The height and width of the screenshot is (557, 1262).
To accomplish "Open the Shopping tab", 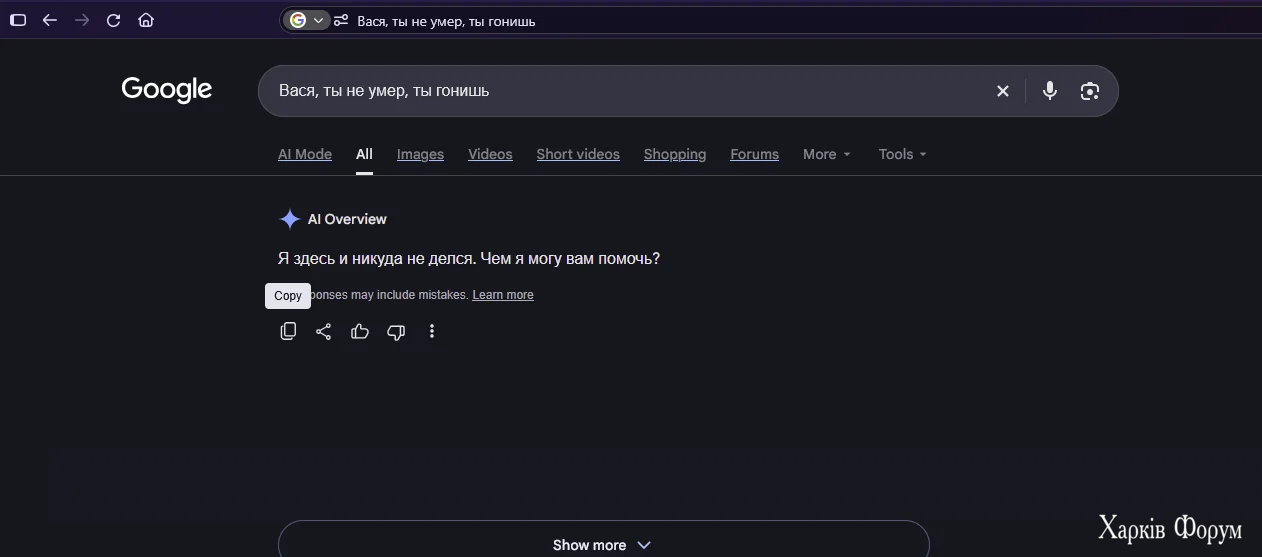I will (x=675, y=154).
